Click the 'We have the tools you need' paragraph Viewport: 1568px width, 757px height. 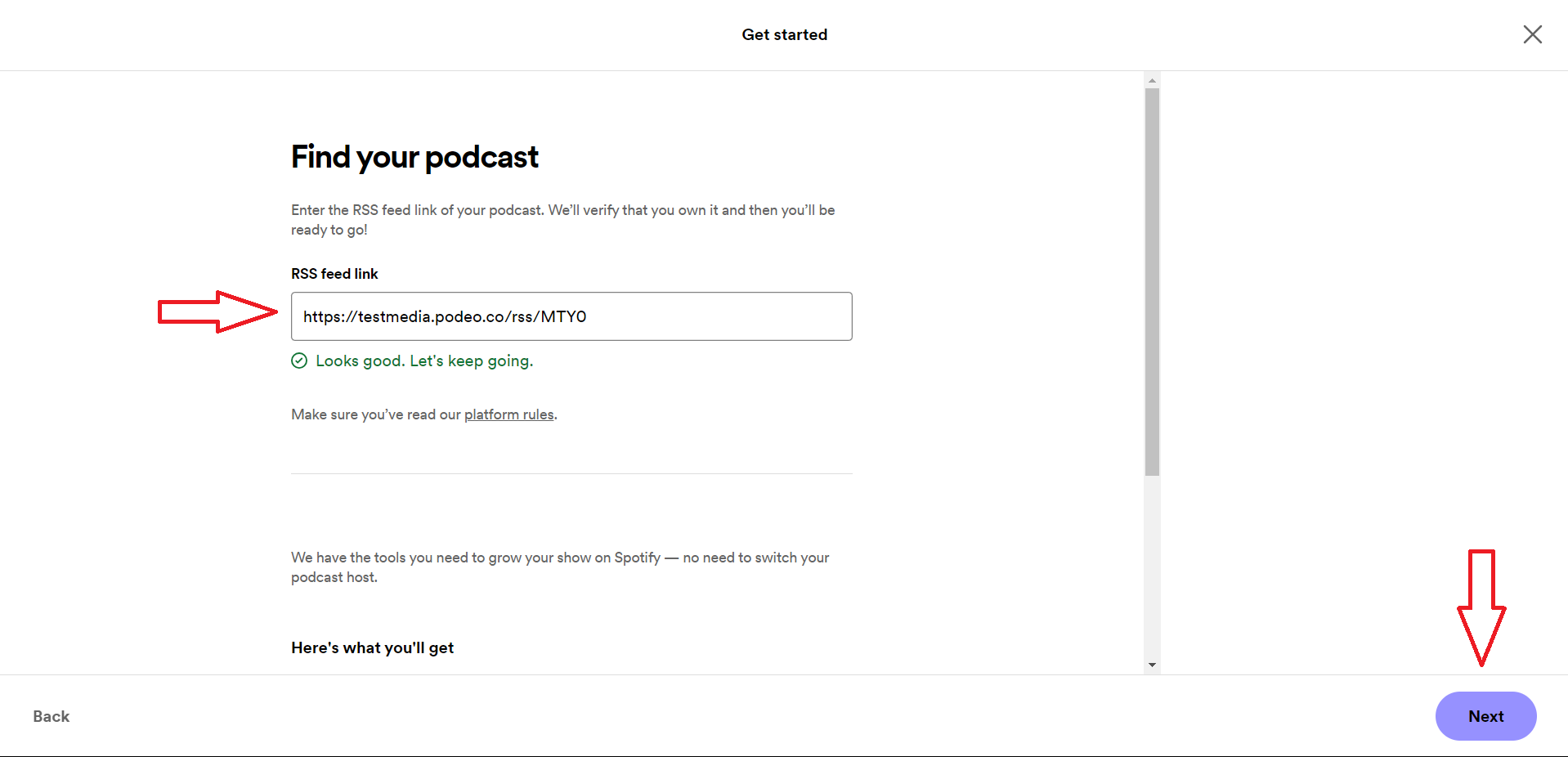click(x=560, y=567)
